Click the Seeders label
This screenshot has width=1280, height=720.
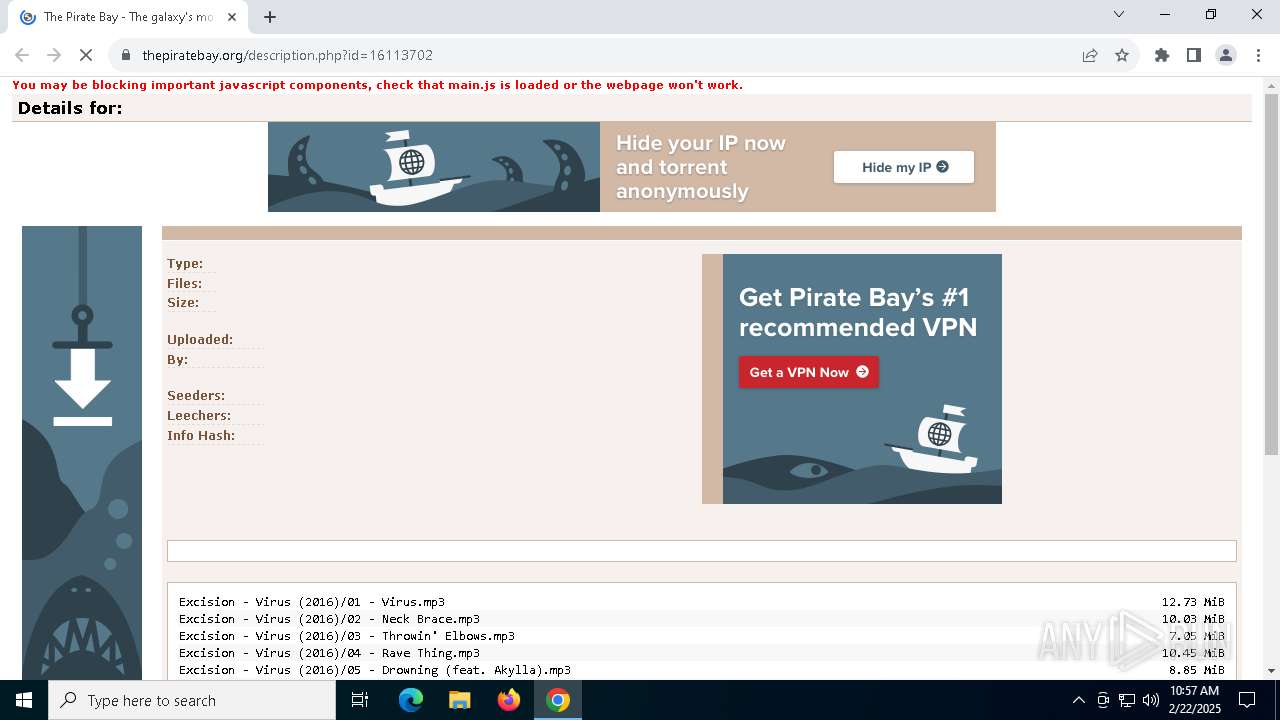coord(196,395)
